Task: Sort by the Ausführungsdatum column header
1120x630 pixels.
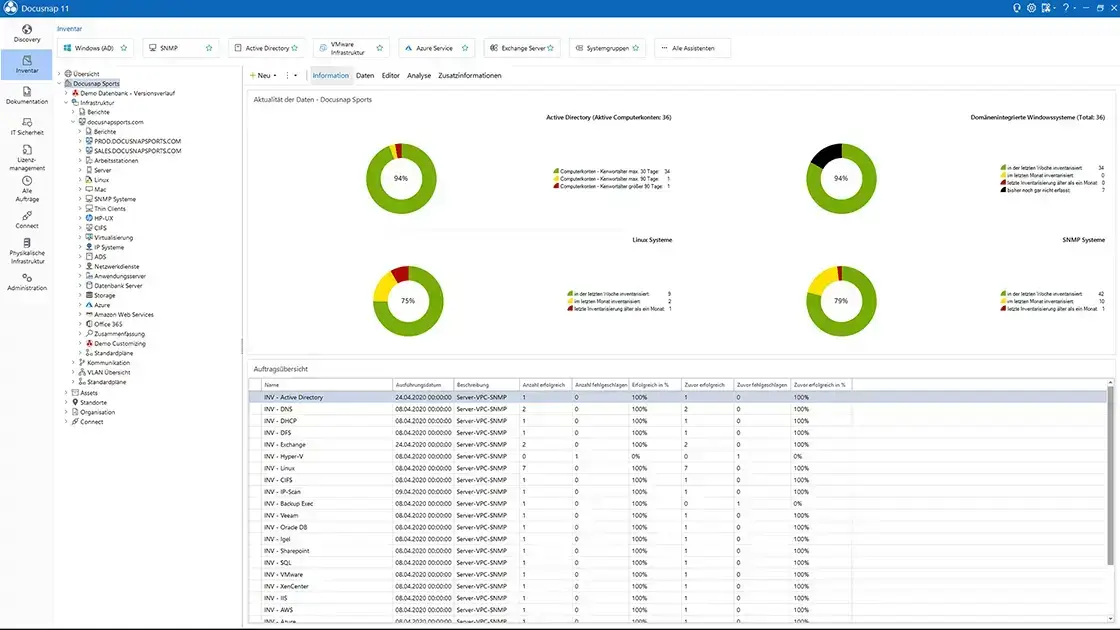Action: (423, 385)
